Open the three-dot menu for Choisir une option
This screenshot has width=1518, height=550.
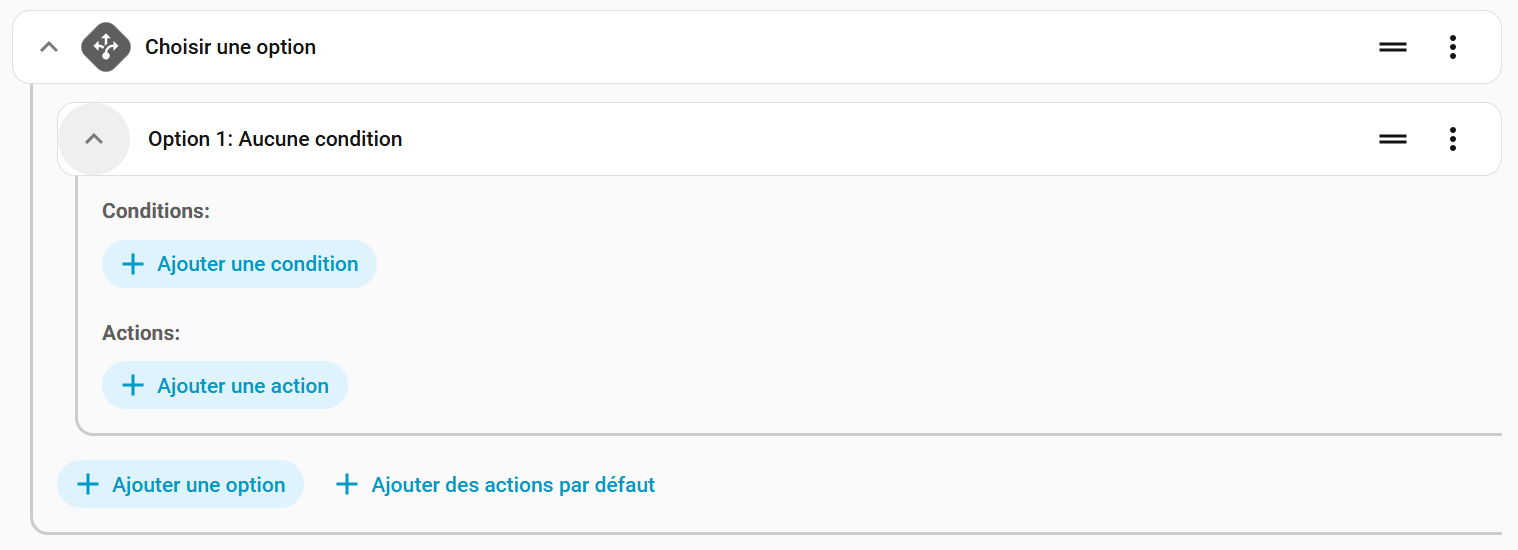[x=1452, y=47]
